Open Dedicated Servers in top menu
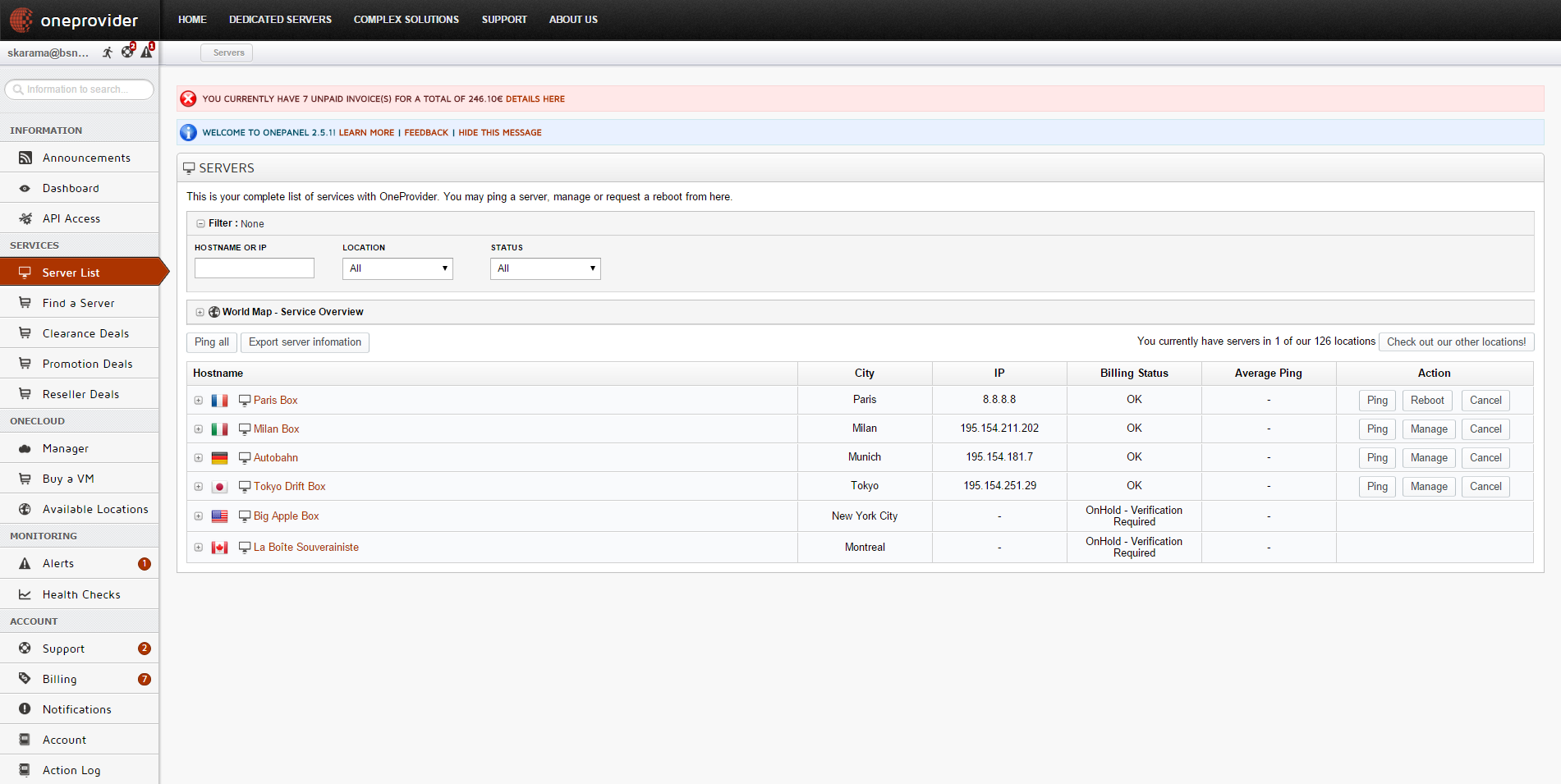1561x784 pixels. [x=280, y=20]
